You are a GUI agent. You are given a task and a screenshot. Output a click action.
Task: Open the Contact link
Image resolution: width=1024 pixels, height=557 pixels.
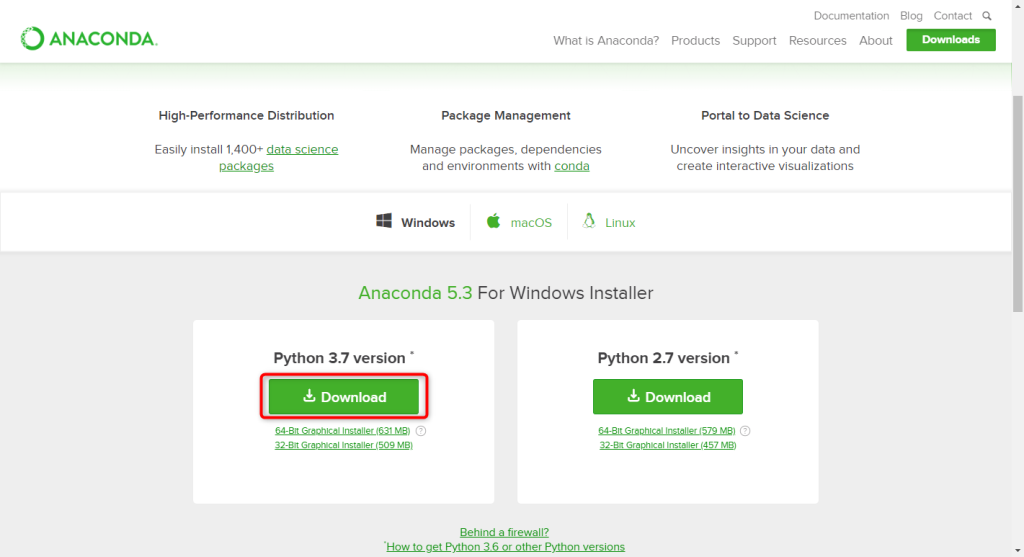[952, 16]
